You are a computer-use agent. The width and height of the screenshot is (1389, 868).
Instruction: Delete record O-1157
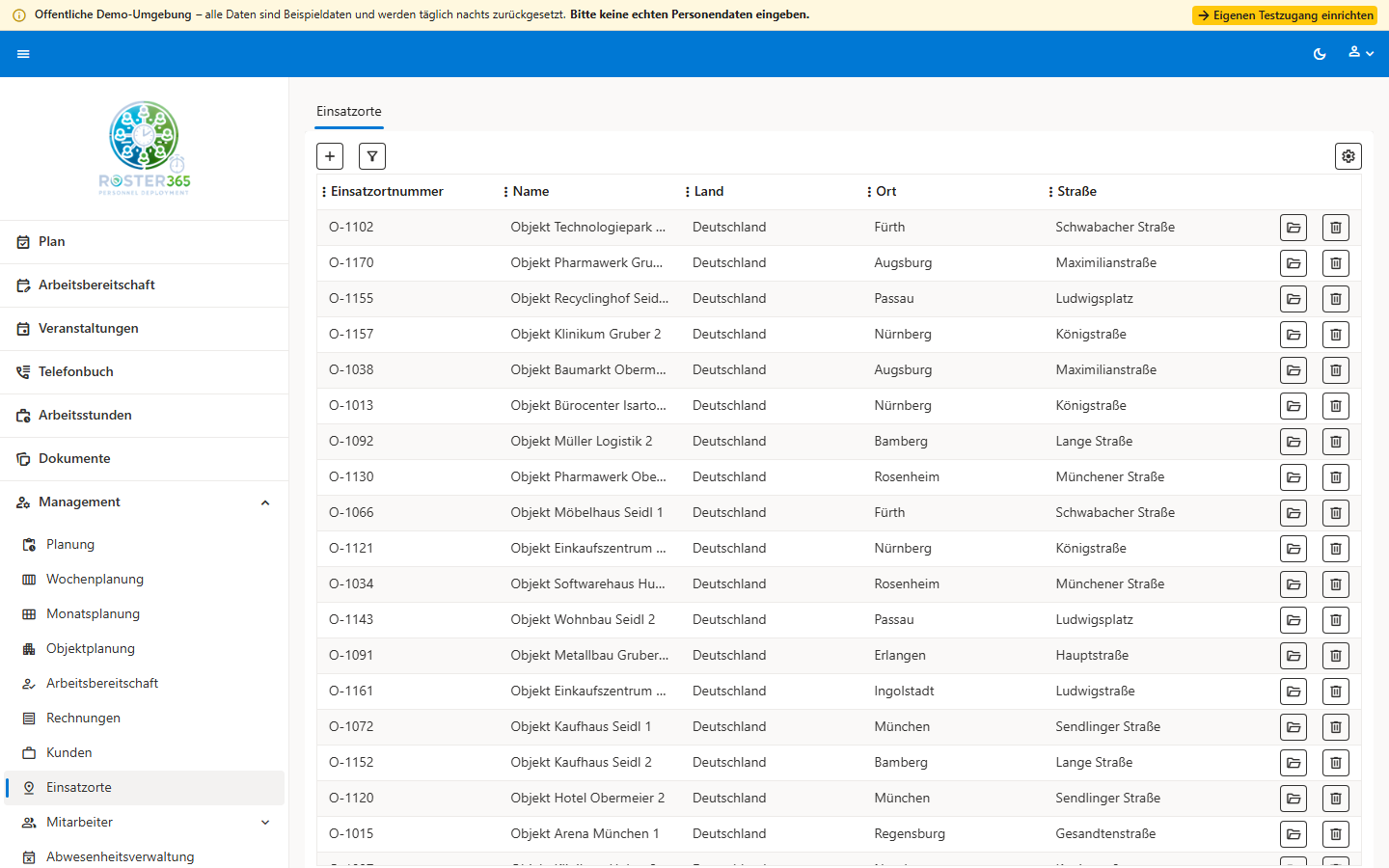click(1336, 335)
